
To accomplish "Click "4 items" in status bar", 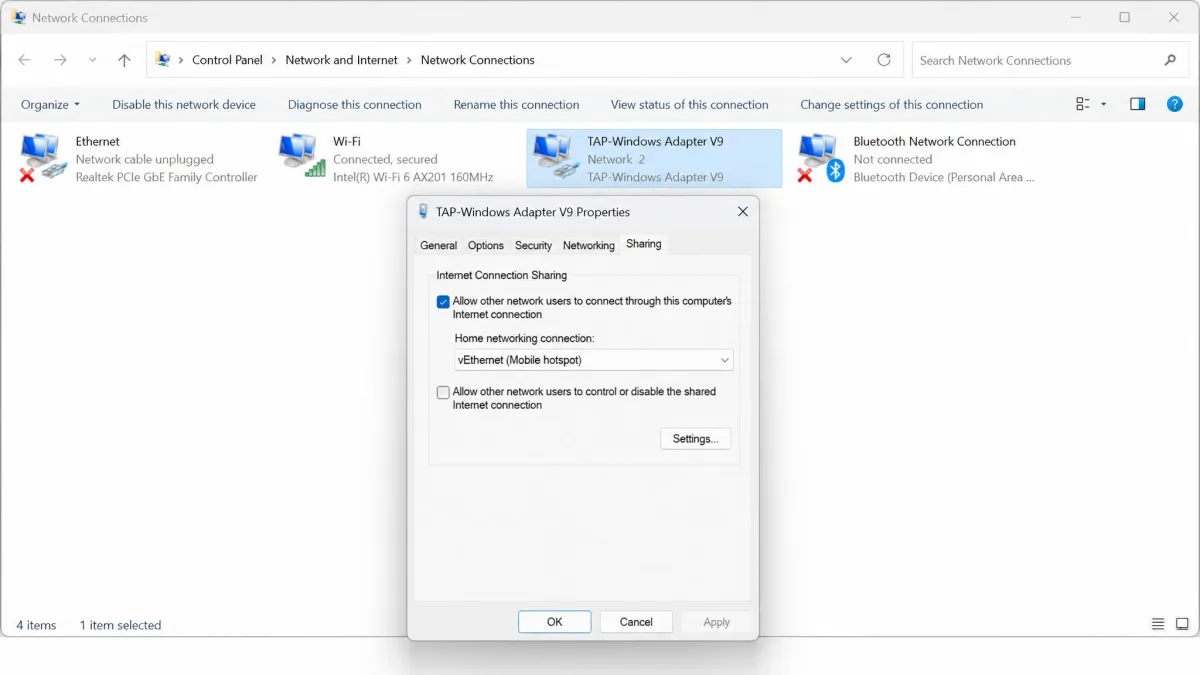I will tap(36, 625).
